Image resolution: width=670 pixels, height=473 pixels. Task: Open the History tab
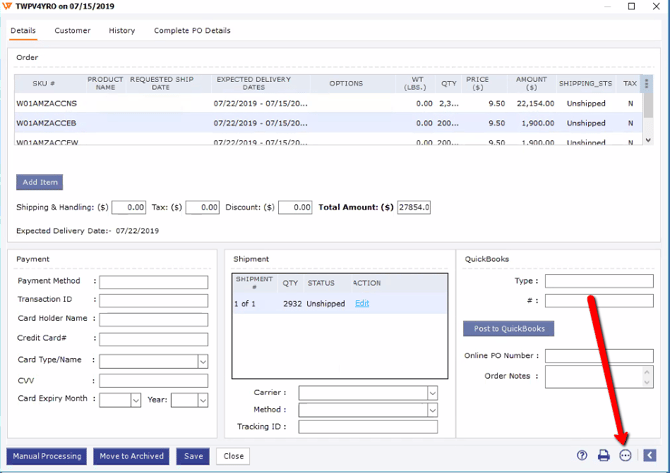click(x=122, y=31)
